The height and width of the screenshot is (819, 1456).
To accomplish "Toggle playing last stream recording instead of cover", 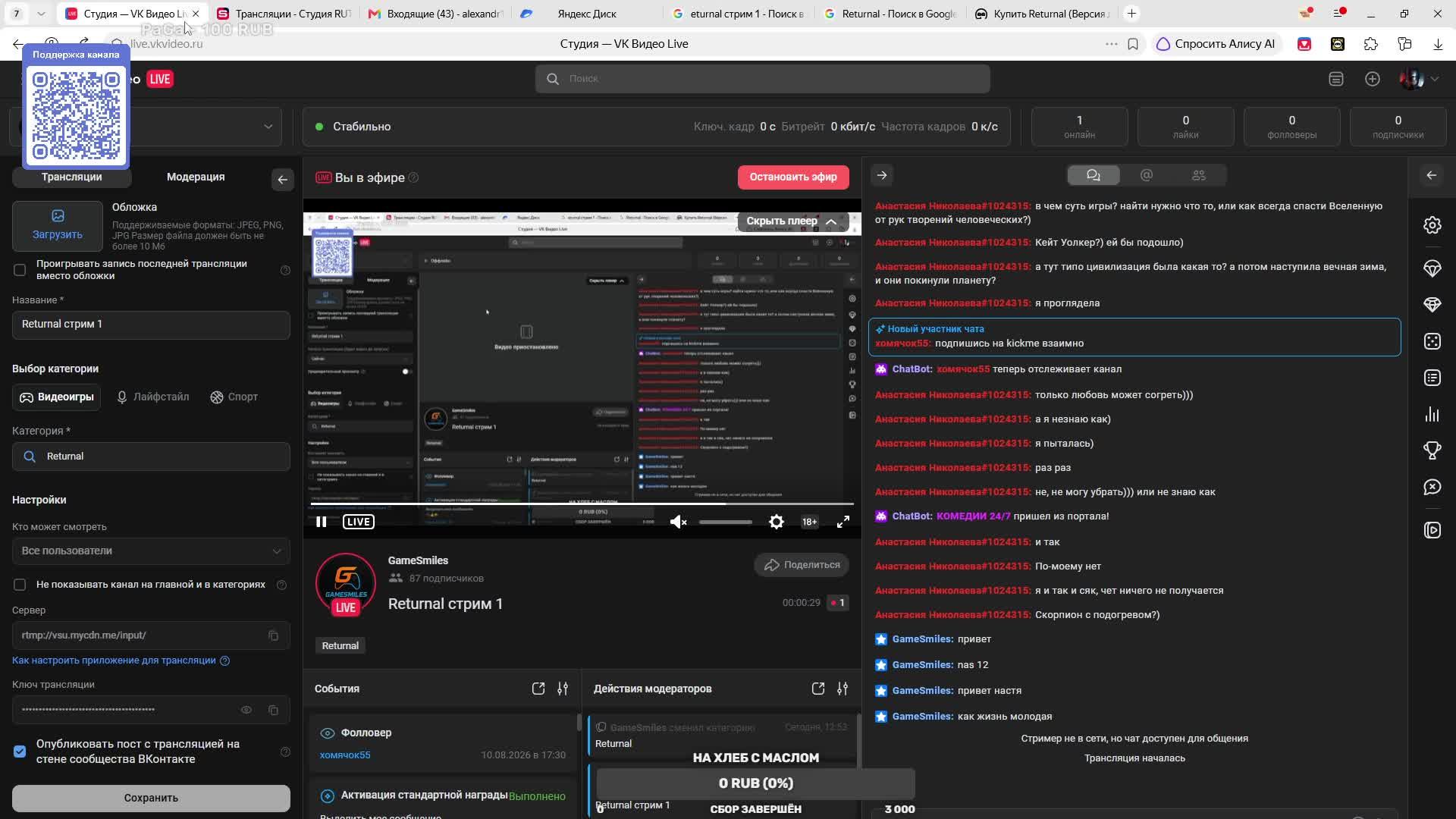I will tap(20, 270).
